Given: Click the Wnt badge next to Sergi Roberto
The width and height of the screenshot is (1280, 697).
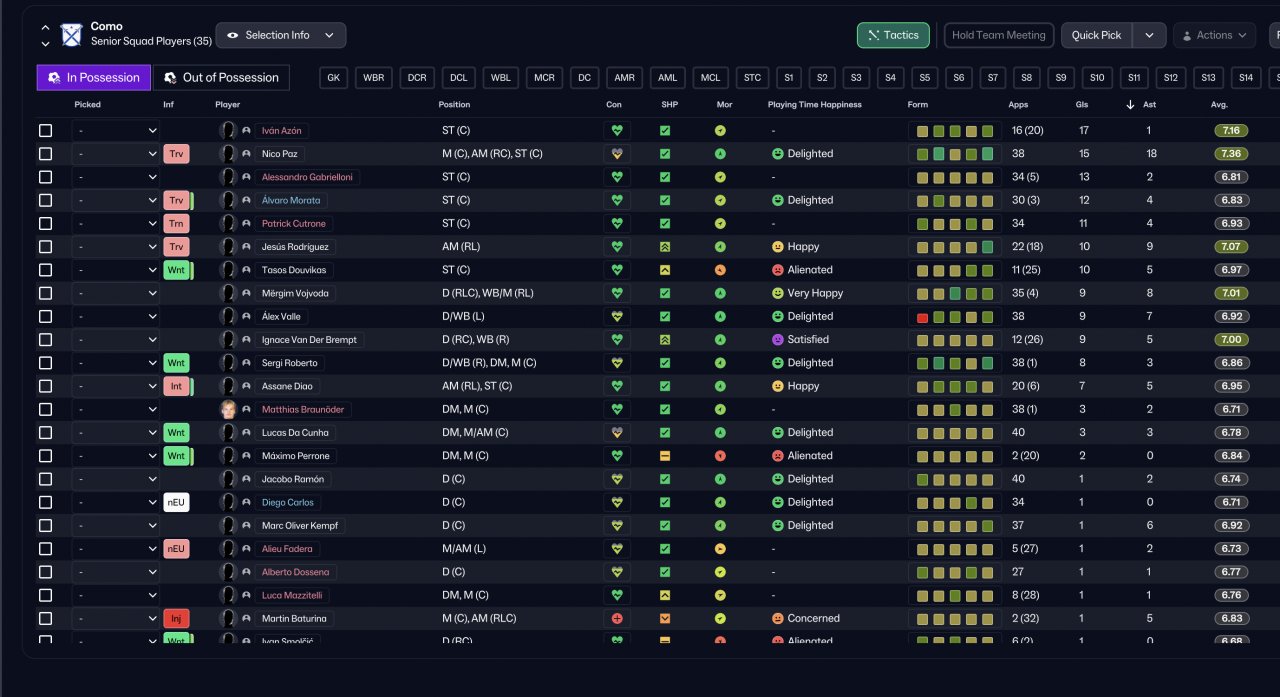Looking at the screenshot, I should click(176, 363).
